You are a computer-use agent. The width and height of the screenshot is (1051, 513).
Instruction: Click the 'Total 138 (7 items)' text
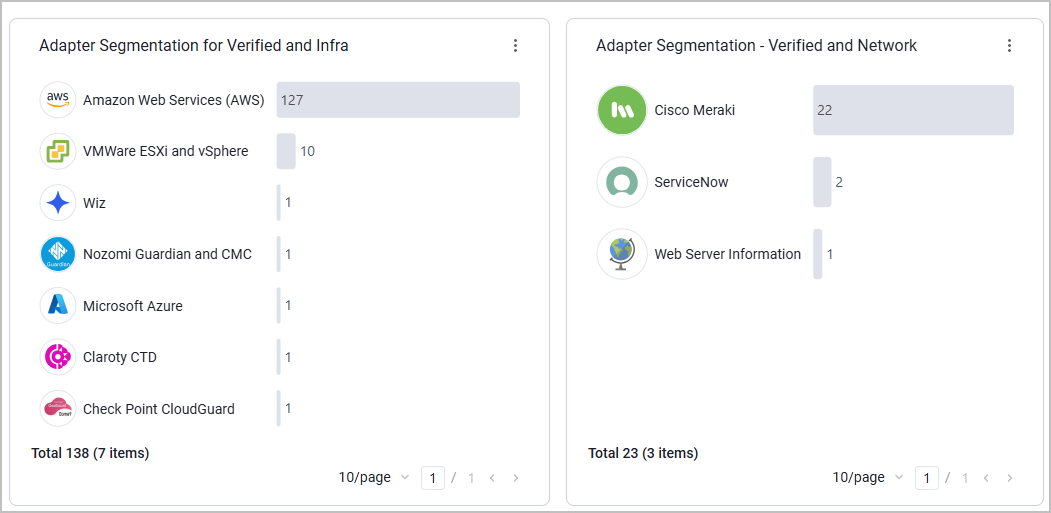pyautogui.click(x=90, y=453)
